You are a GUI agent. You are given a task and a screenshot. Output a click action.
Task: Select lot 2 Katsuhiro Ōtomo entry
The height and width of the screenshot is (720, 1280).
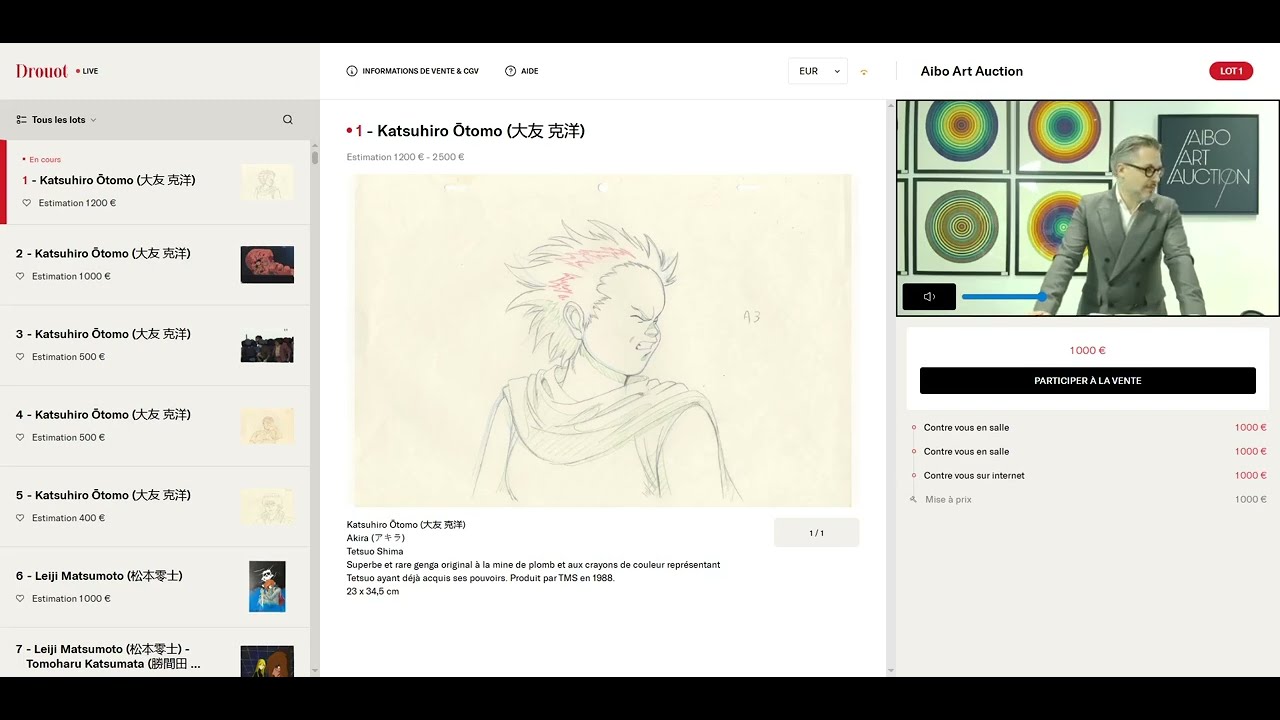point(156,265)
